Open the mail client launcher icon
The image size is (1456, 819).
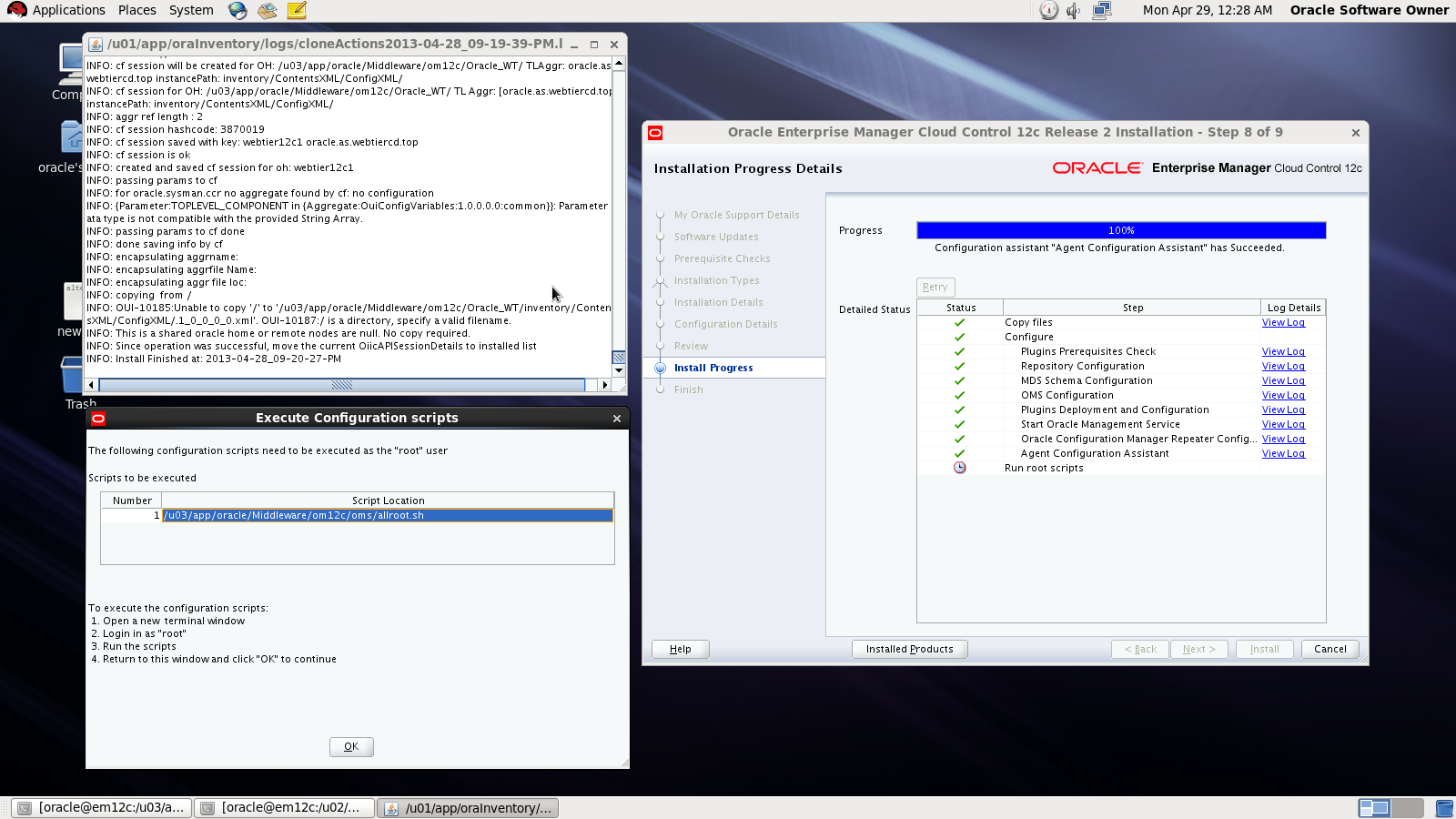point(267,10)
